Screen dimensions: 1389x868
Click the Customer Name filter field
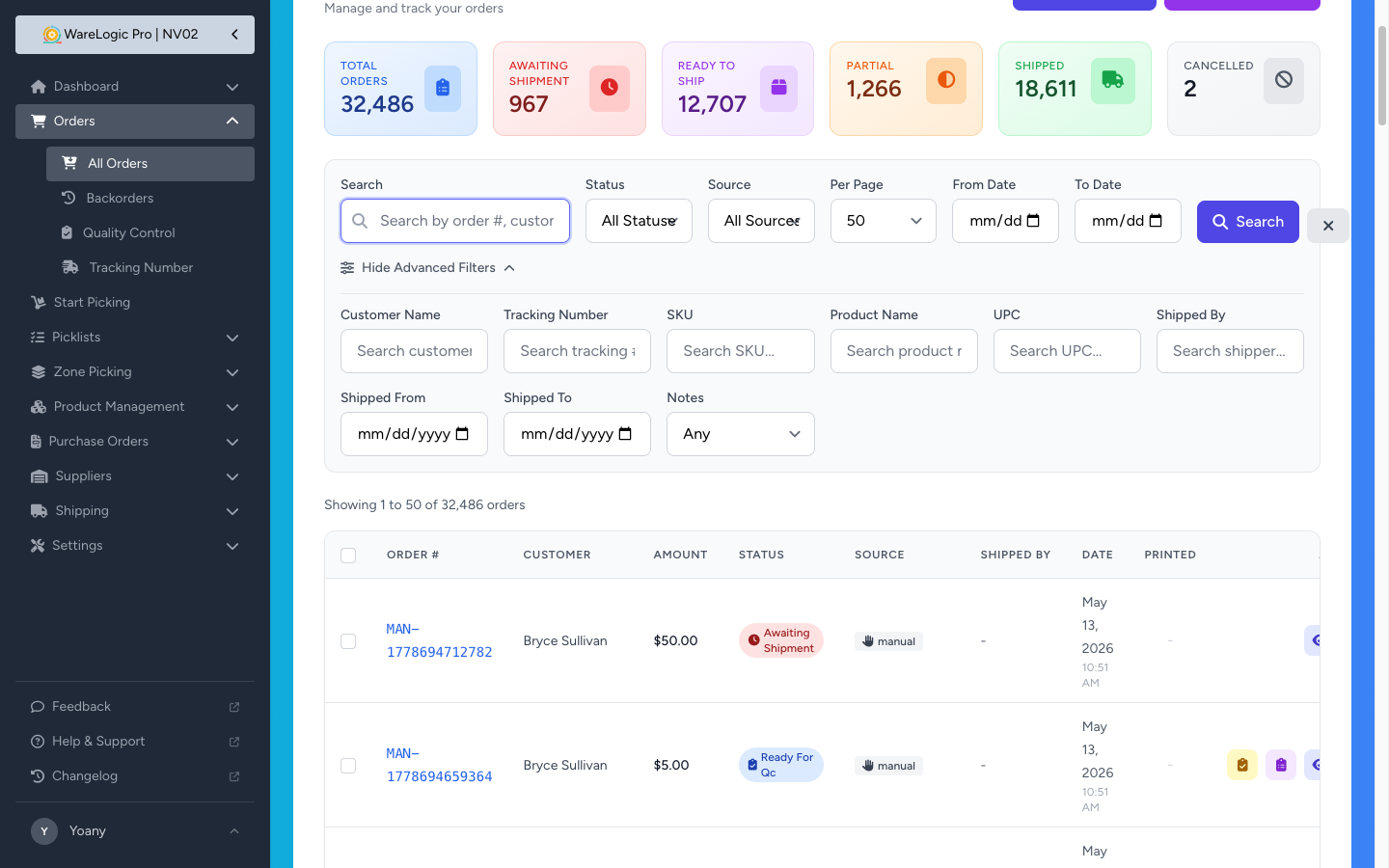coord(414,351)
